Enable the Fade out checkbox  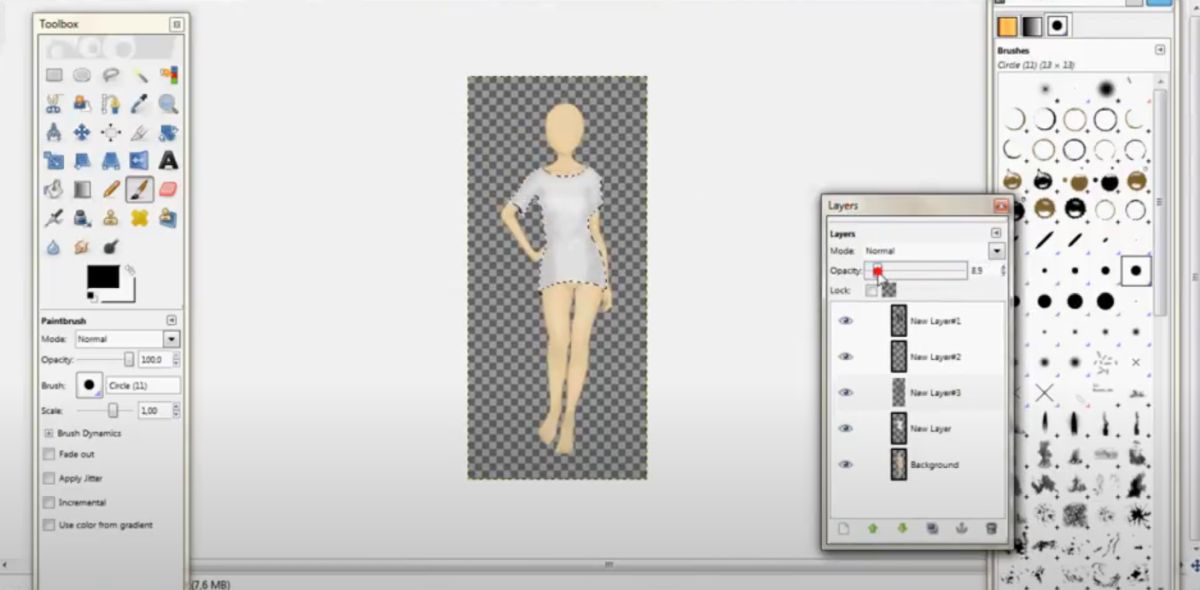[49, 454]
